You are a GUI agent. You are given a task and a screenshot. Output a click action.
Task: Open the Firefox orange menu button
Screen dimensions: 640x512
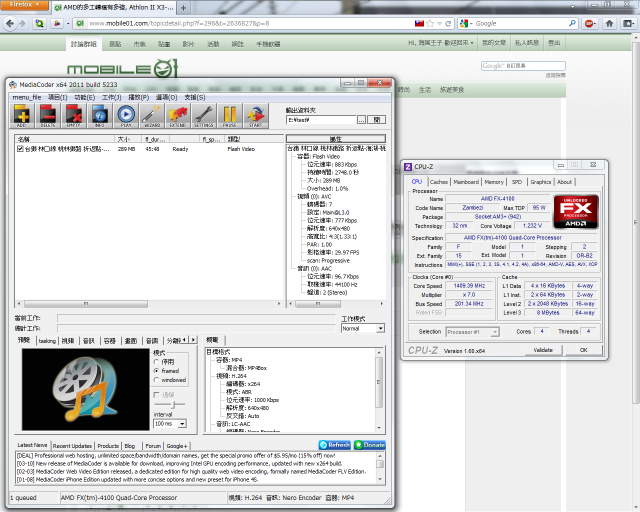[x=24, y=5]
